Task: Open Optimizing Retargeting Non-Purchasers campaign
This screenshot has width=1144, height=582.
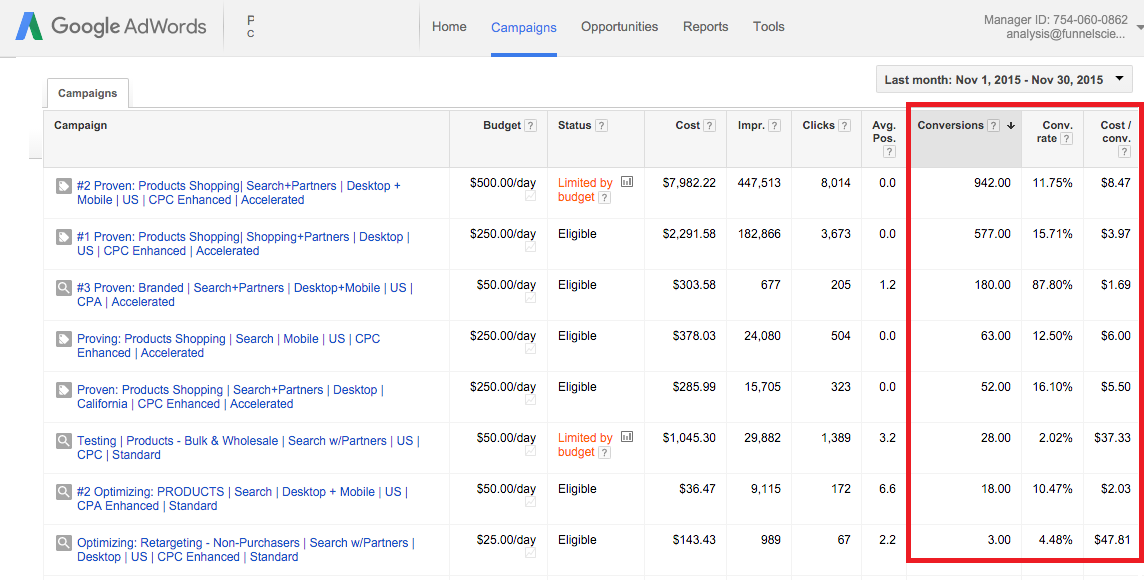Action: [246, 550]
